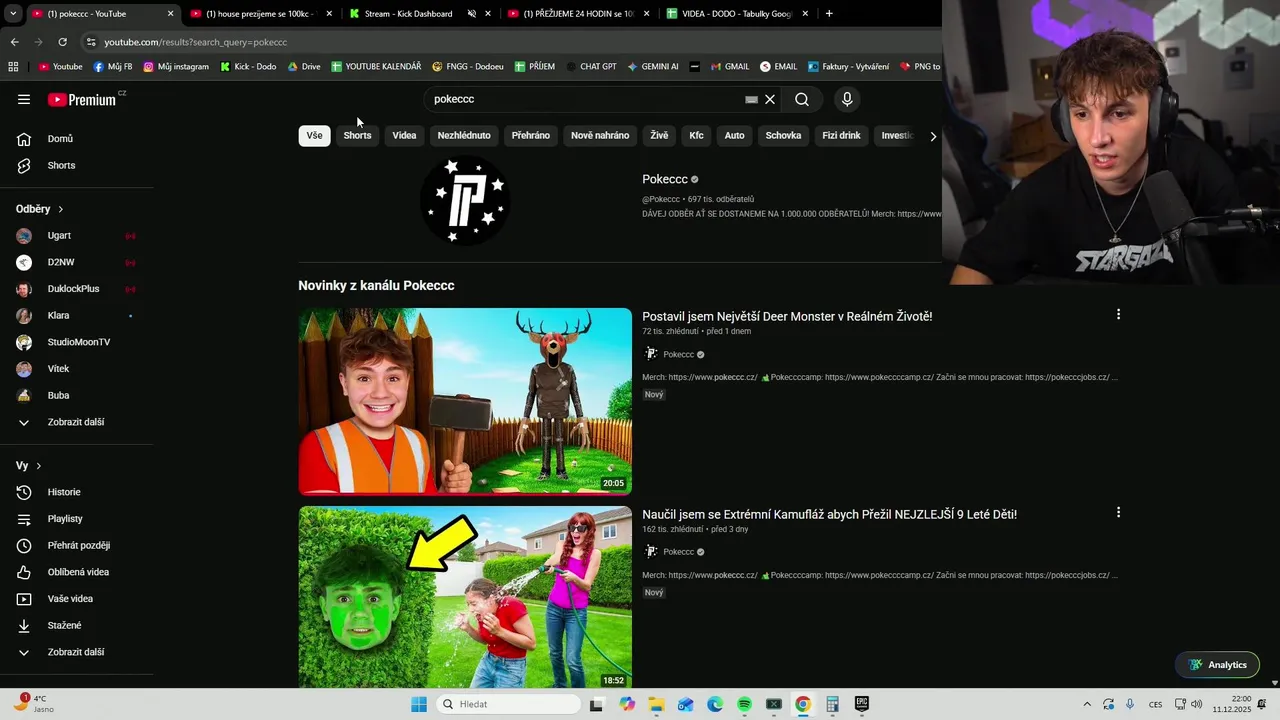The width and height of the screenshot is (1280, 720).
Task: Expand Zobrazit další under Stažené
Action: (76, 652)
